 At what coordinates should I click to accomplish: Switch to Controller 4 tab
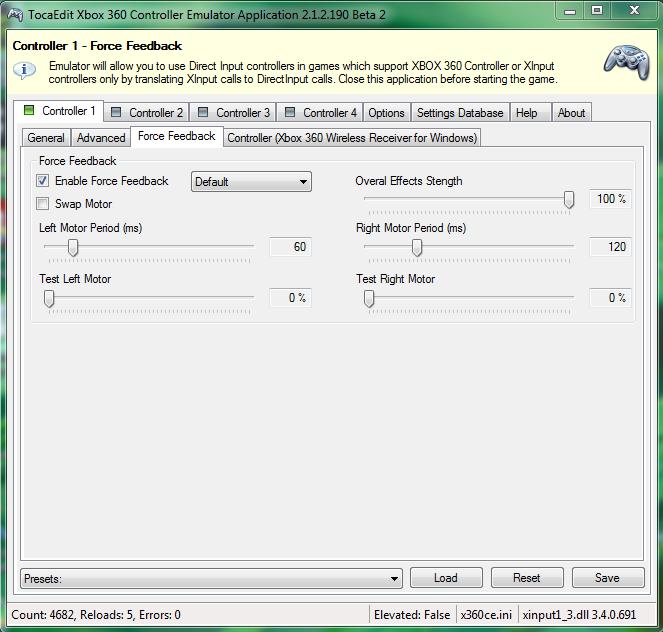pos(321,112)
